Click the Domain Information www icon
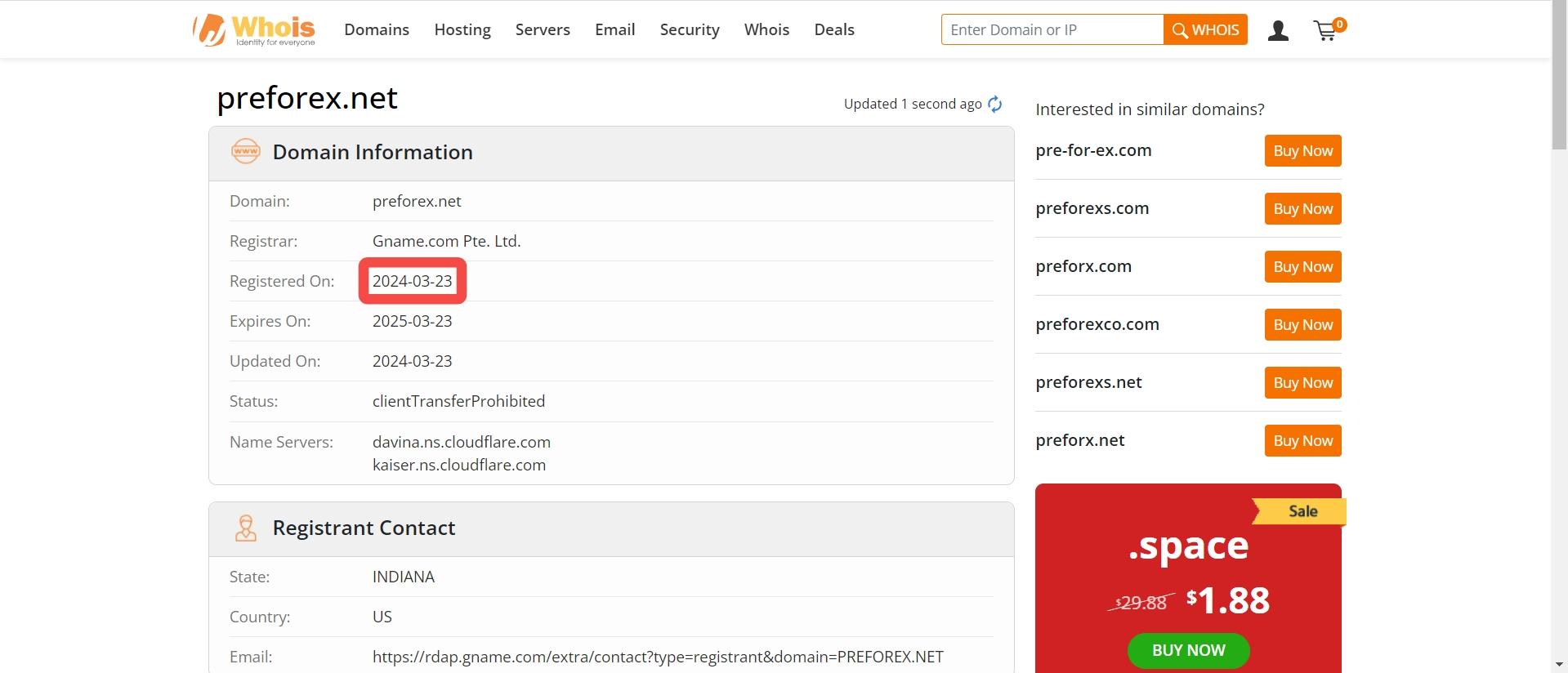This screenshot has height=673, width=1568. pos(245,151)
